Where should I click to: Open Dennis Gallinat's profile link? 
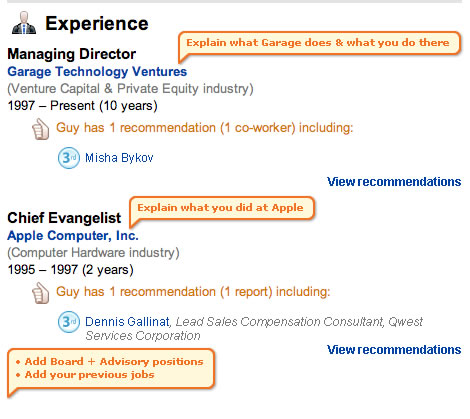coord(127,322)
